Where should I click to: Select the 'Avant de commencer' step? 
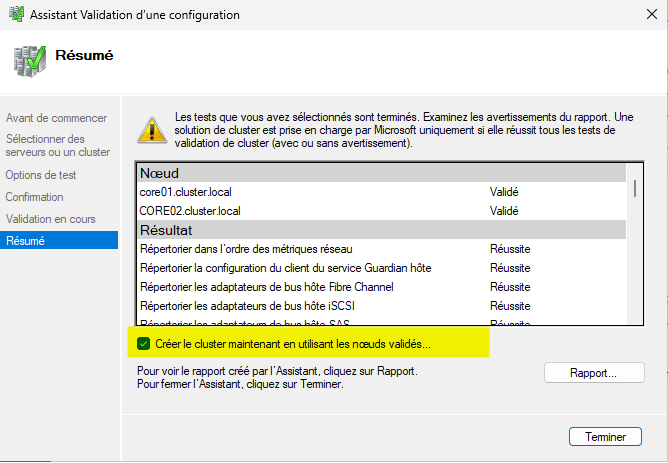coord(56,118)
